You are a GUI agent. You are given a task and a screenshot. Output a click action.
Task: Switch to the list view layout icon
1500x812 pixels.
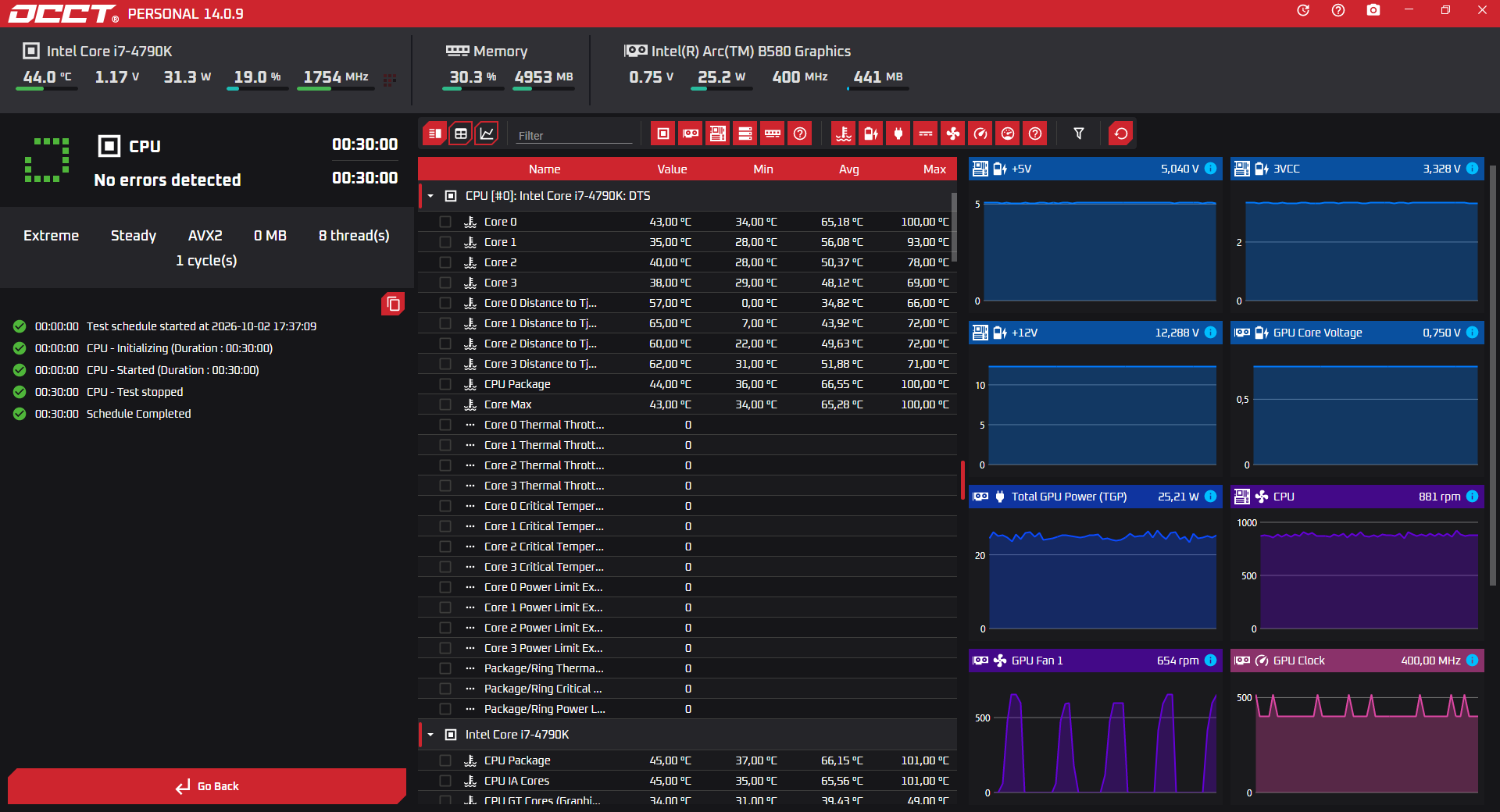[435, 134]
